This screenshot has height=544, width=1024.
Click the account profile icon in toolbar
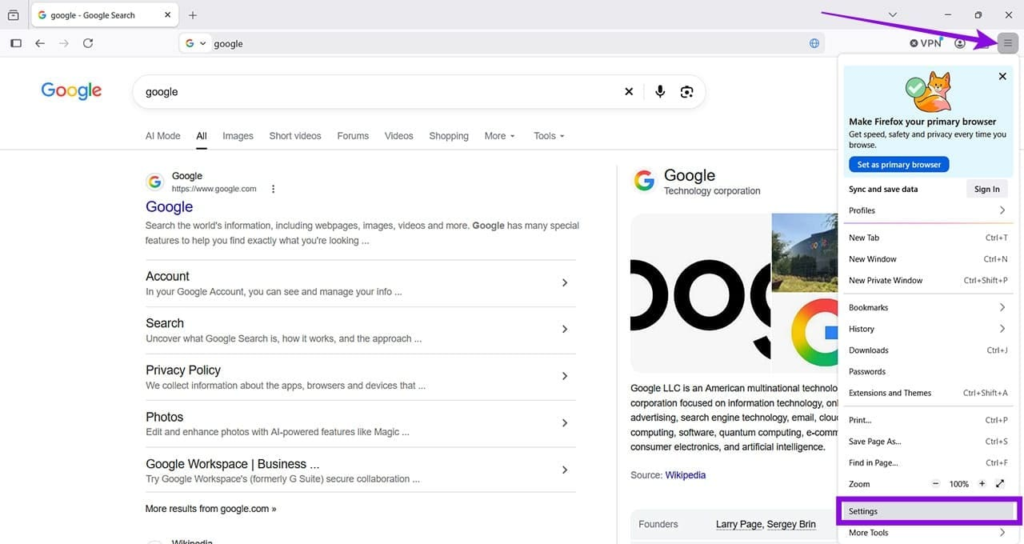[x=959, y=43]
